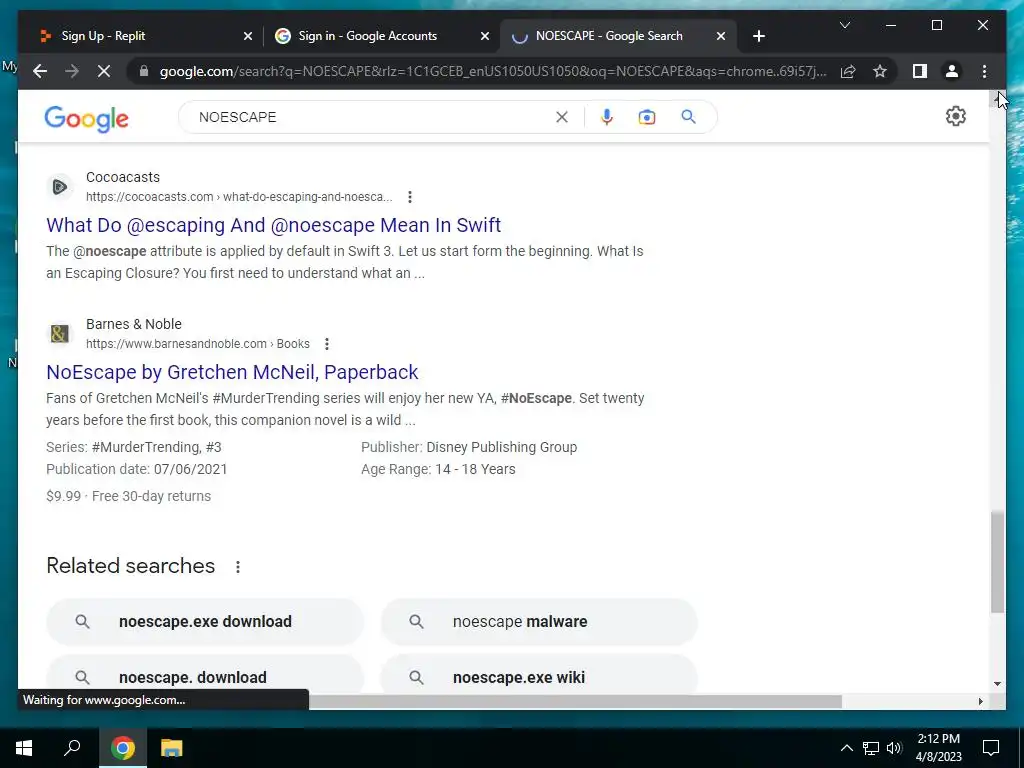This screenshot has width=1024, height=768.
Task: Bookmark this page with the star
Action: 880,71
